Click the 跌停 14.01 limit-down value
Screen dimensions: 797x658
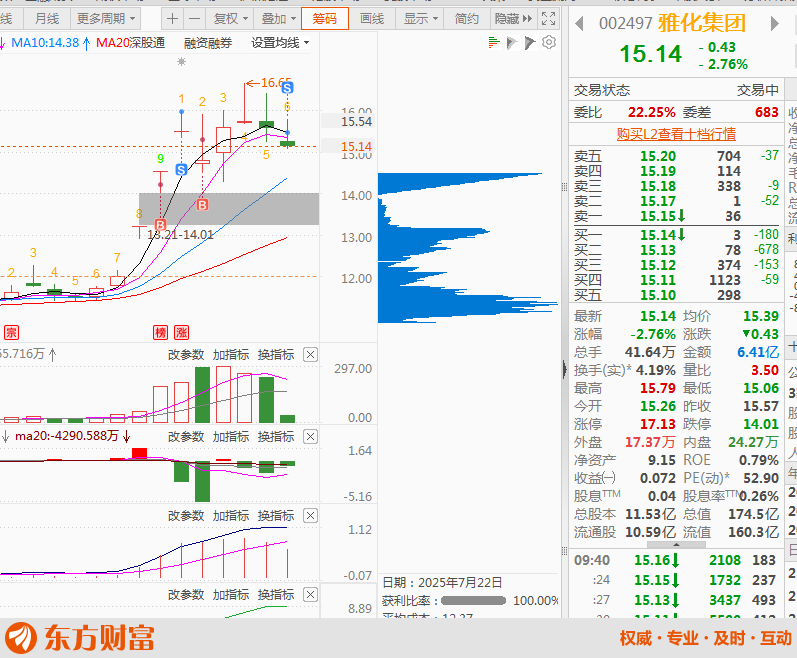tap(761, 424)
